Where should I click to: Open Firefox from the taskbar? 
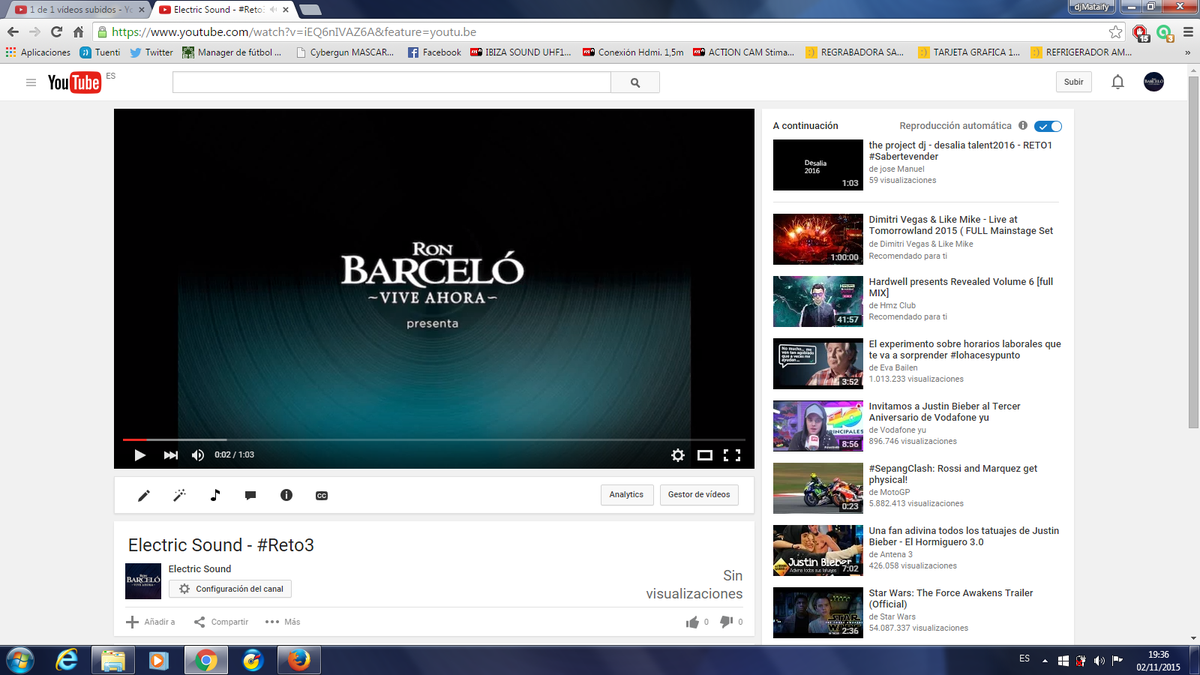click(297, 660)
